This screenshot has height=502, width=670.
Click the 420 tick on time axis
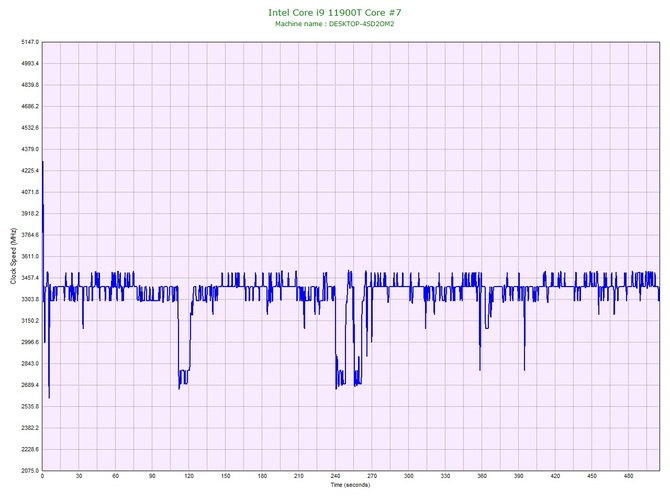(555, 476)
